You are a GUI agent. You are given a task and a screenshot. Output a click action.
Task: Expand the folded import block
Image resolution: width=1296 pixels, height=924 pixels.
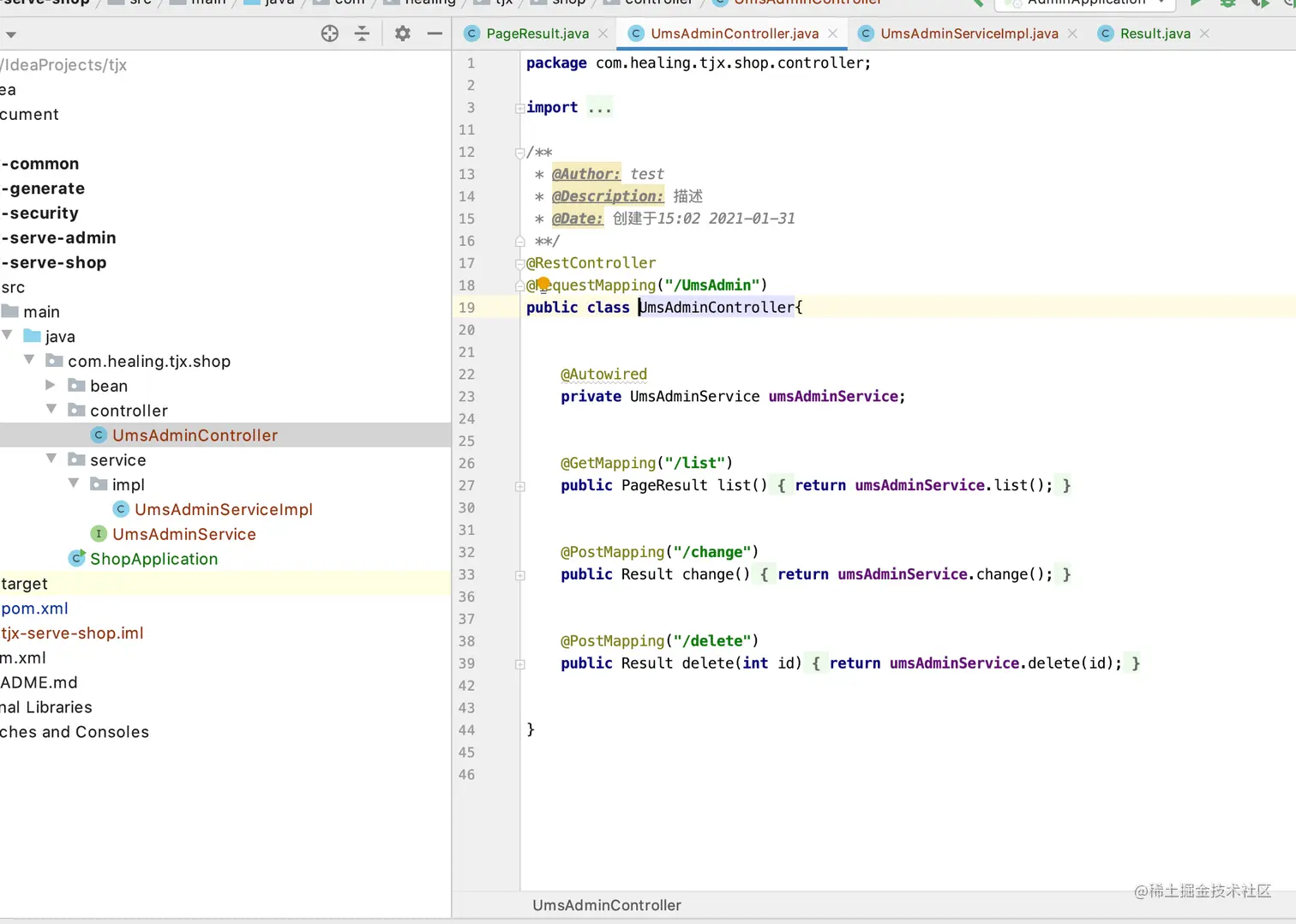point(520,108)
